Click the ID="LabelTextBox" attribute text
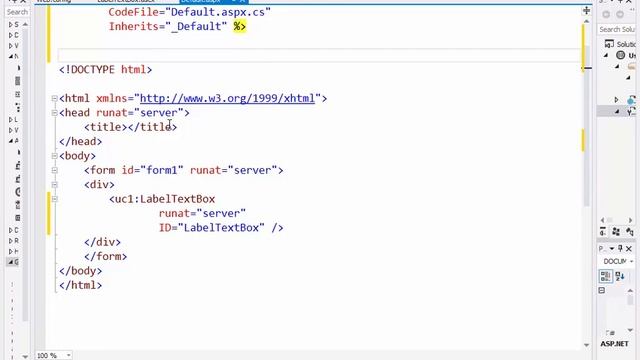Screen dimensions: 640x360 point(211,228)
